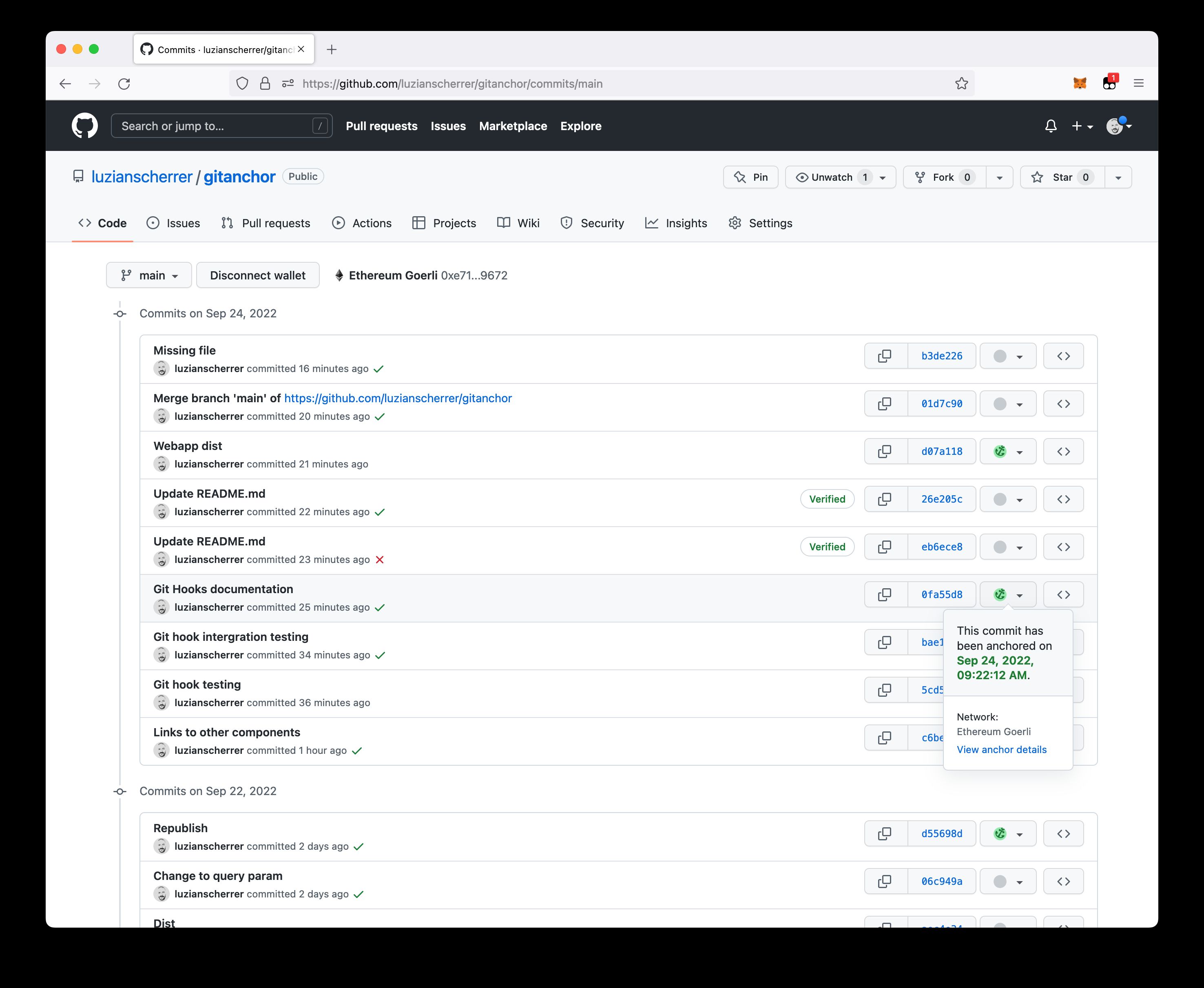Image resolution: width=1204 pixels, height=988 pixels.
Task: Open Firefox hamburger menu
Action: click(x=1139, y=84)
